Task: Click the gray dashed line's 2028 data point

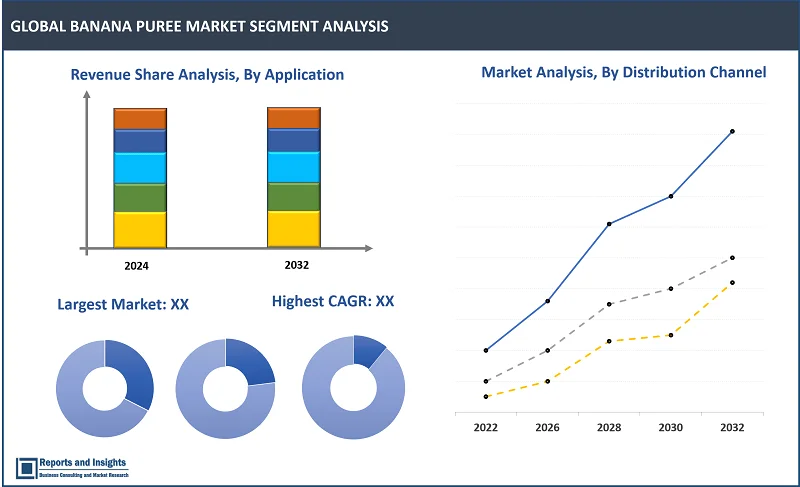Action: pyautogui.click(x=609, y=304)
